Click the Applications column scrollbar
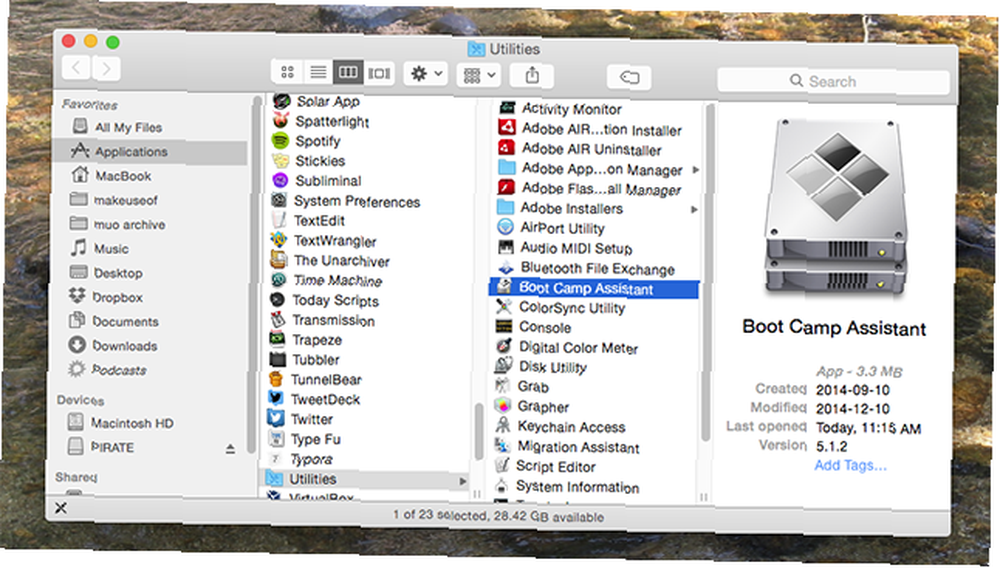The width and height of the screenshot is (1000, 568). point(480,431)
